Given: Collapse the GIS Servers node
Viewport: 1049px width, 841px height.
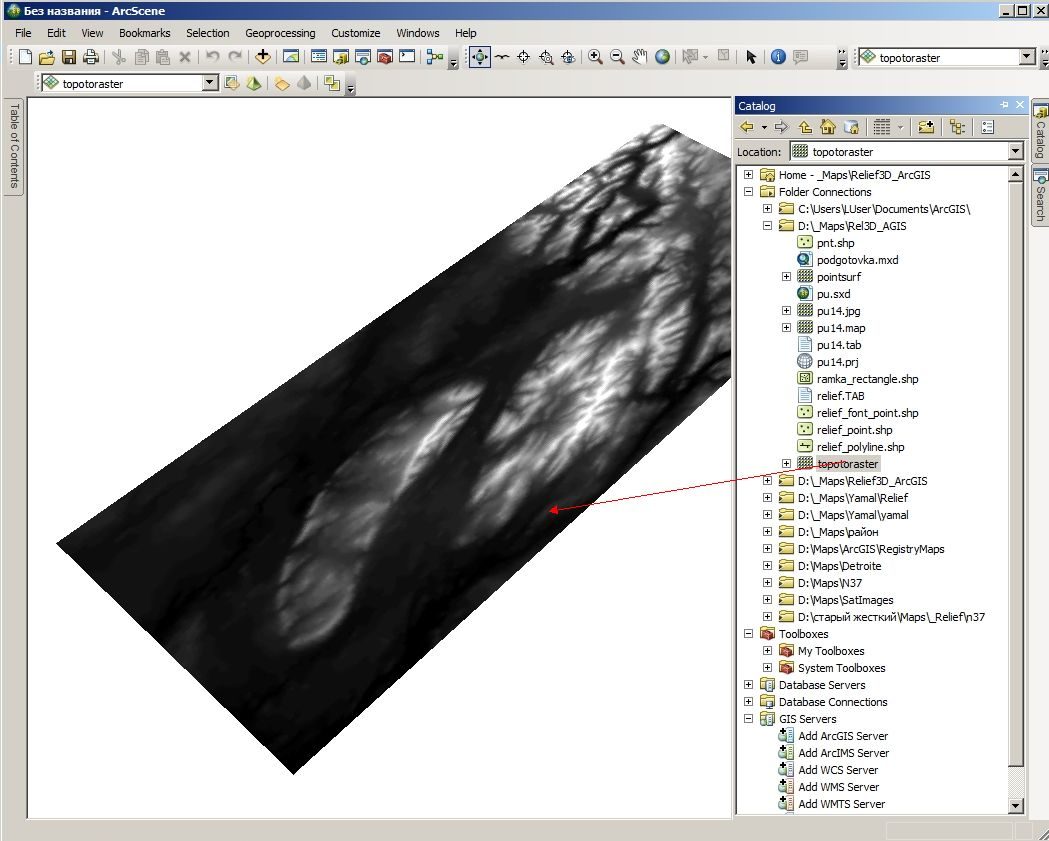Looking at the screenshot, I should click(749, 719).
